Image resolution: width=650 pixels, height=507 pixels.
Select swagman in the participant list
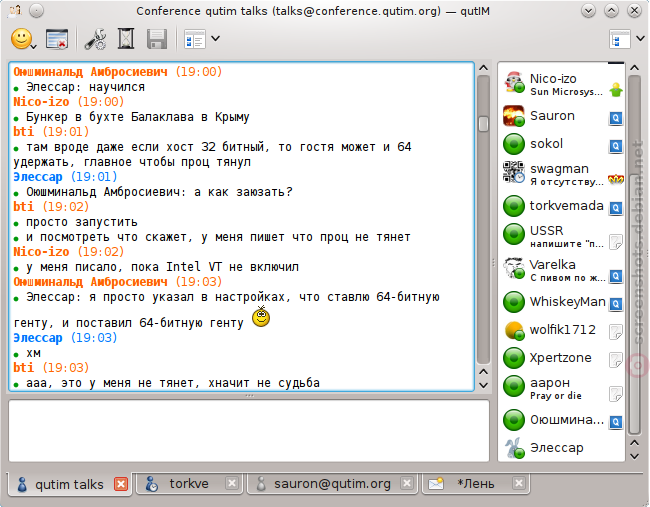tap(561, 174)
